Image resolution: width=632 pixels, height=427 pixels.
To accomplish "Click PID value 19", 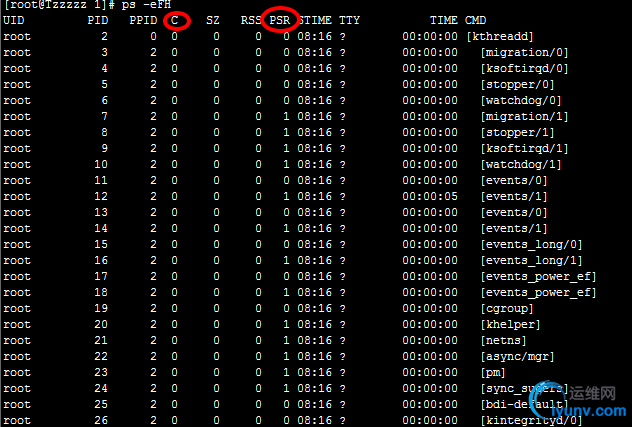I will pos(101,308).
